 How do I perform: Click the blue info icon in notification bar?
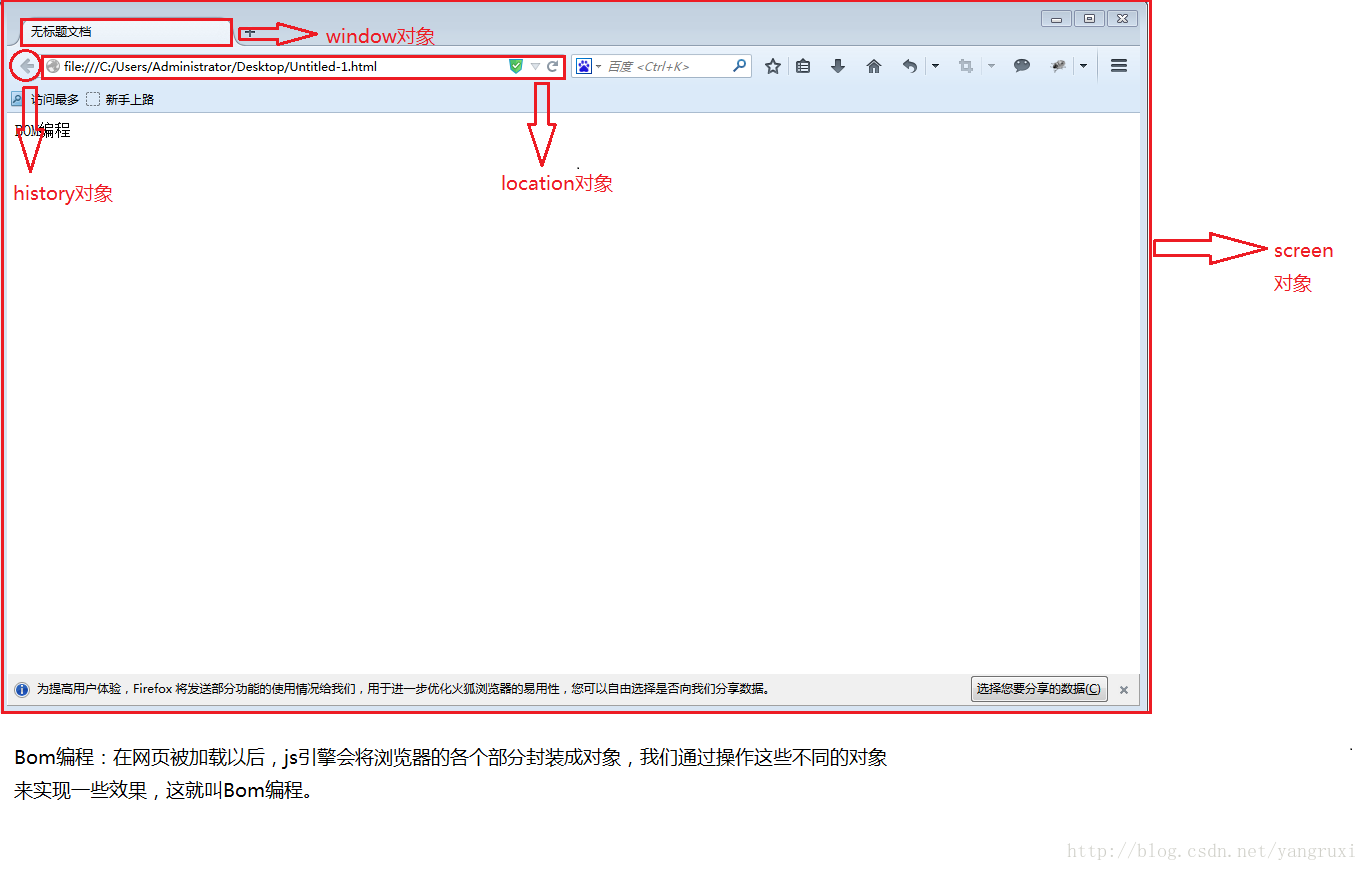coord(22,689)
